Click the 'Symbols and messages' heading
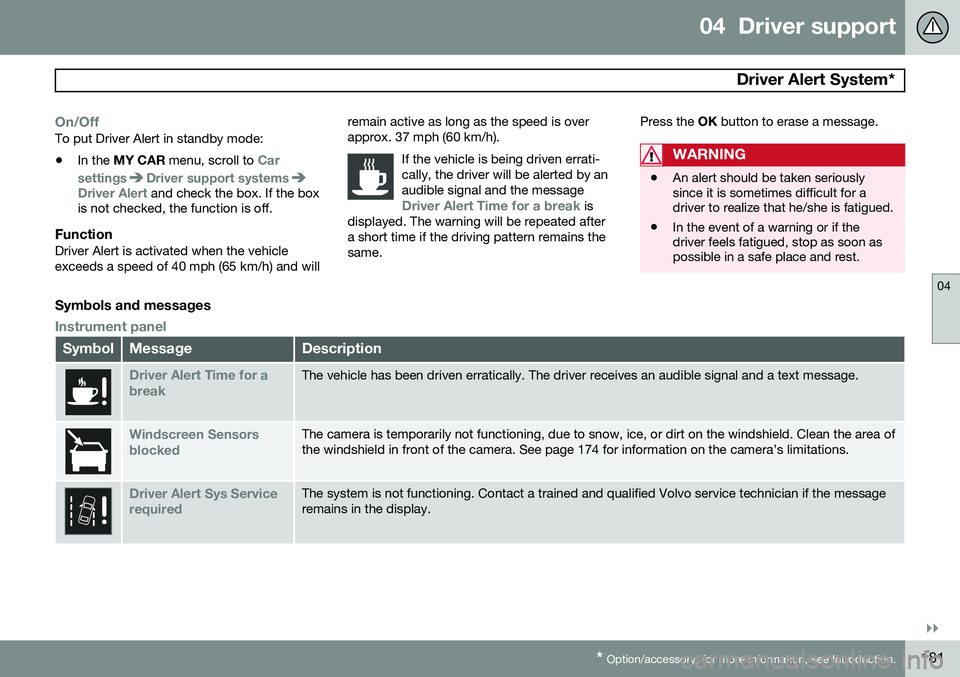Screen dimensions: 960x677 (x=133, y=305)
